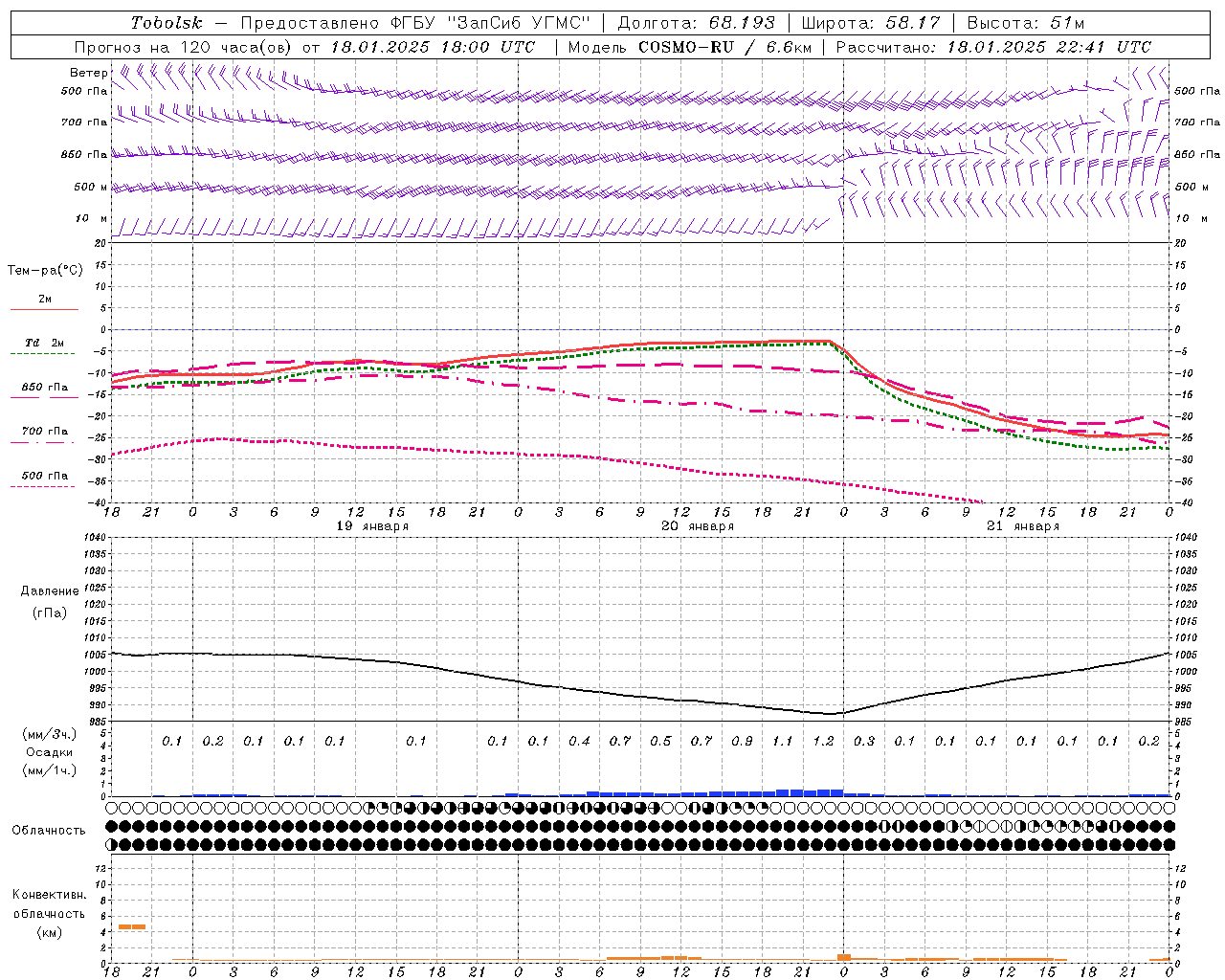The height and width of the screenshot is (980, 1225).
Task: Click the '10 м' wind level label on left
Action: 91,218
